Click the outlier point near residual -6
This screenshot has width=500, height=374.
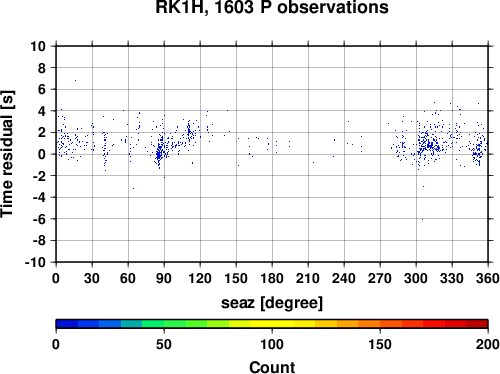coord(422,219)
